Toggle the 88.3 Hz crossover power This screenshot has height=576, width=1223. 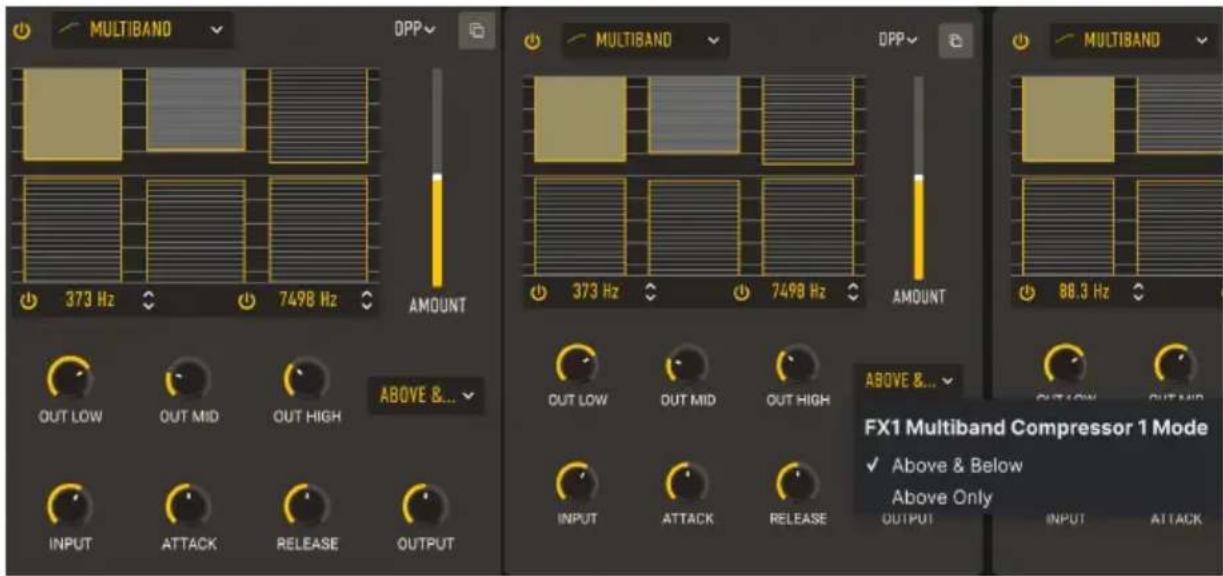1027,292
